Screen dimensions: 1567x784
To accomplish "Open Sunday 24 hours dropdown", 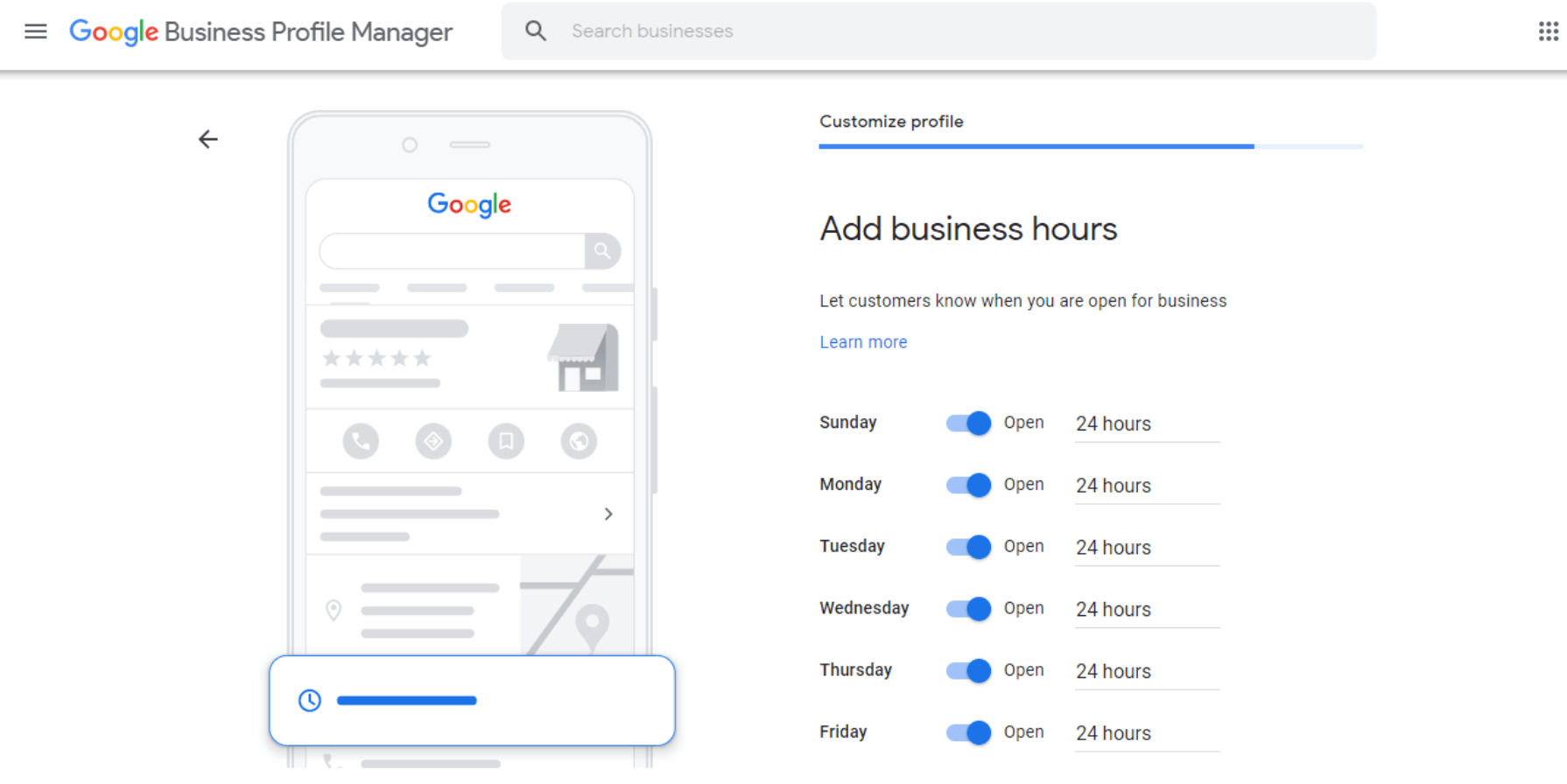I will pyautogui.click(x=1147, y=424).
